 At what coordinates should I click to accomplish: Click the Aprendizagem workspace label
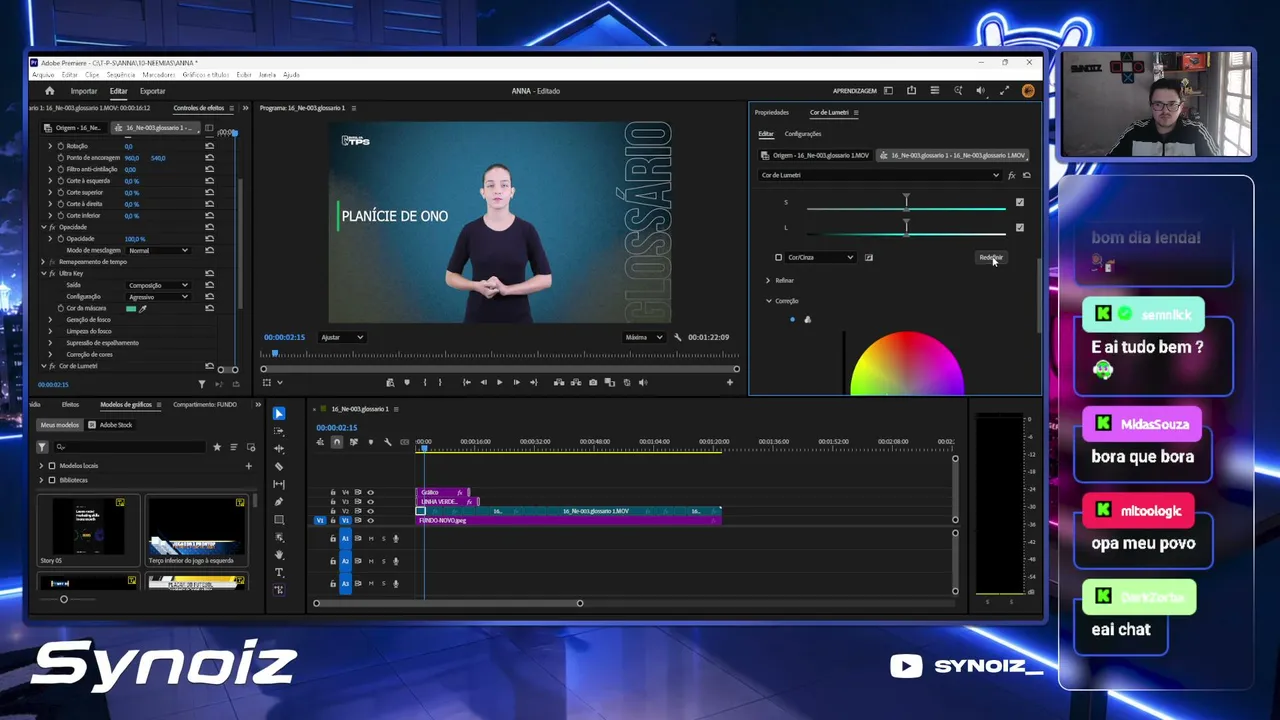point(855,91)
